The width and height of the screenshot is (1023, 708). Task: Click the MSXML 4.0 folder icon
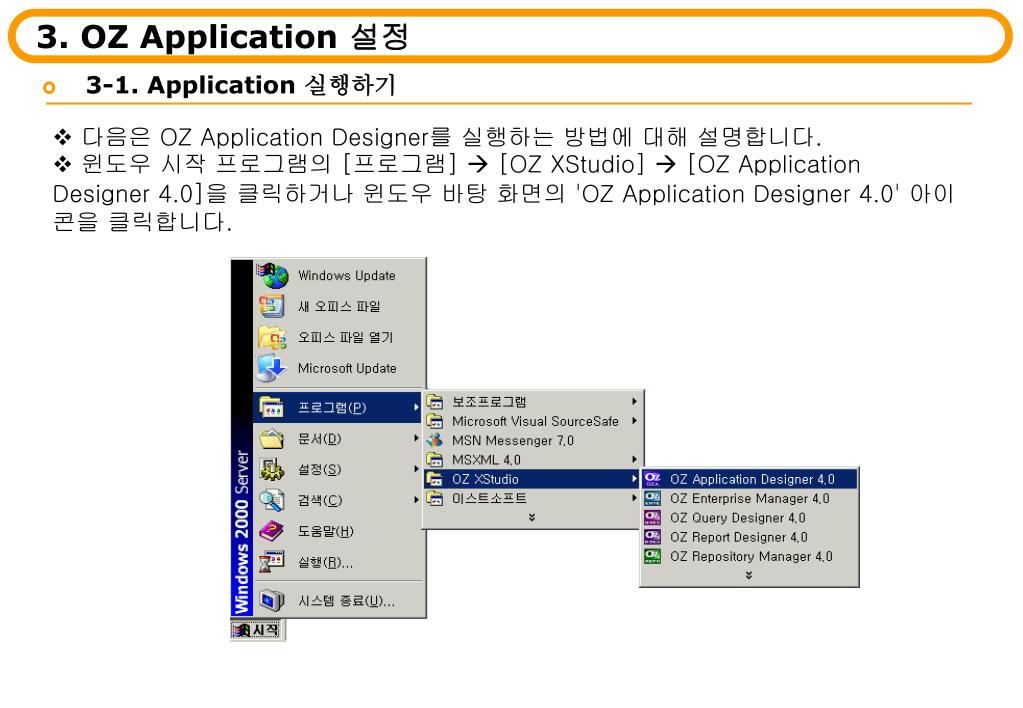tap(435, 459)
